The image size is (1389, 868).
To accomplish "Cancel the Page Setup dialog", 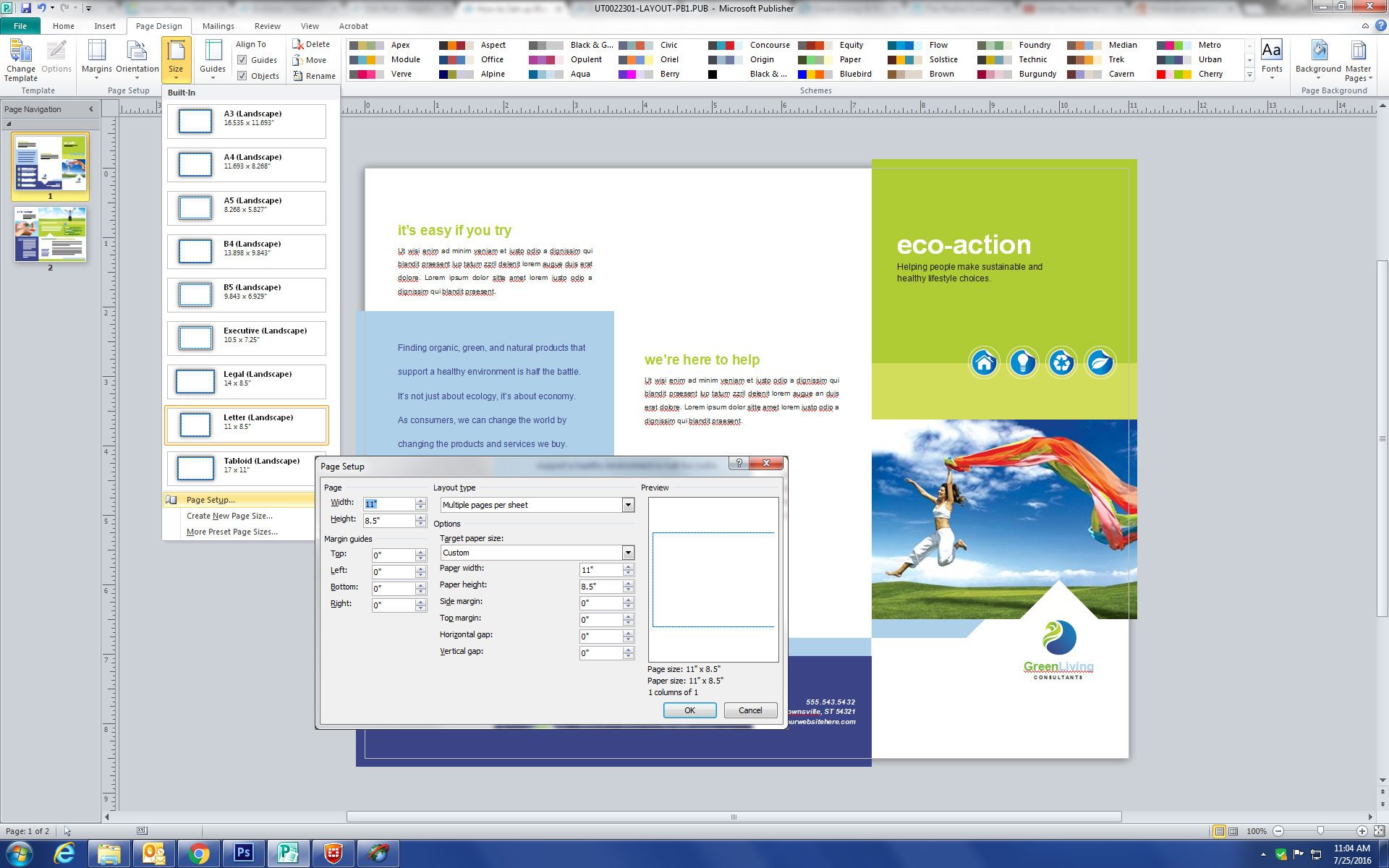I will (x=749, y=710).
